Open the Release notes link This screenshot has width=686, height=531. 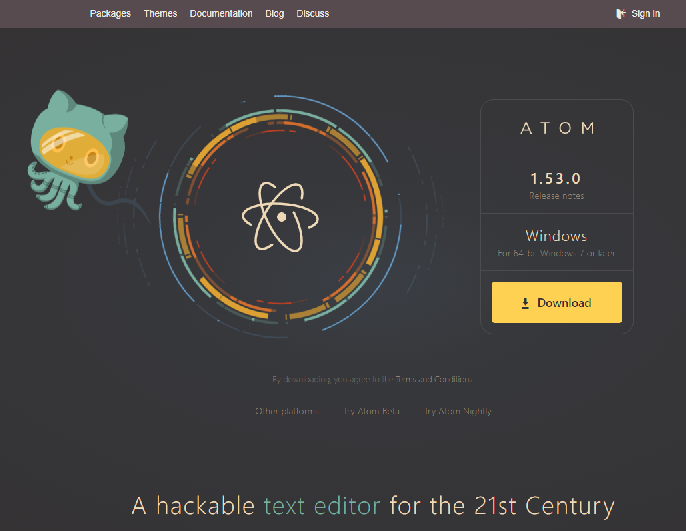pos(556,196)
